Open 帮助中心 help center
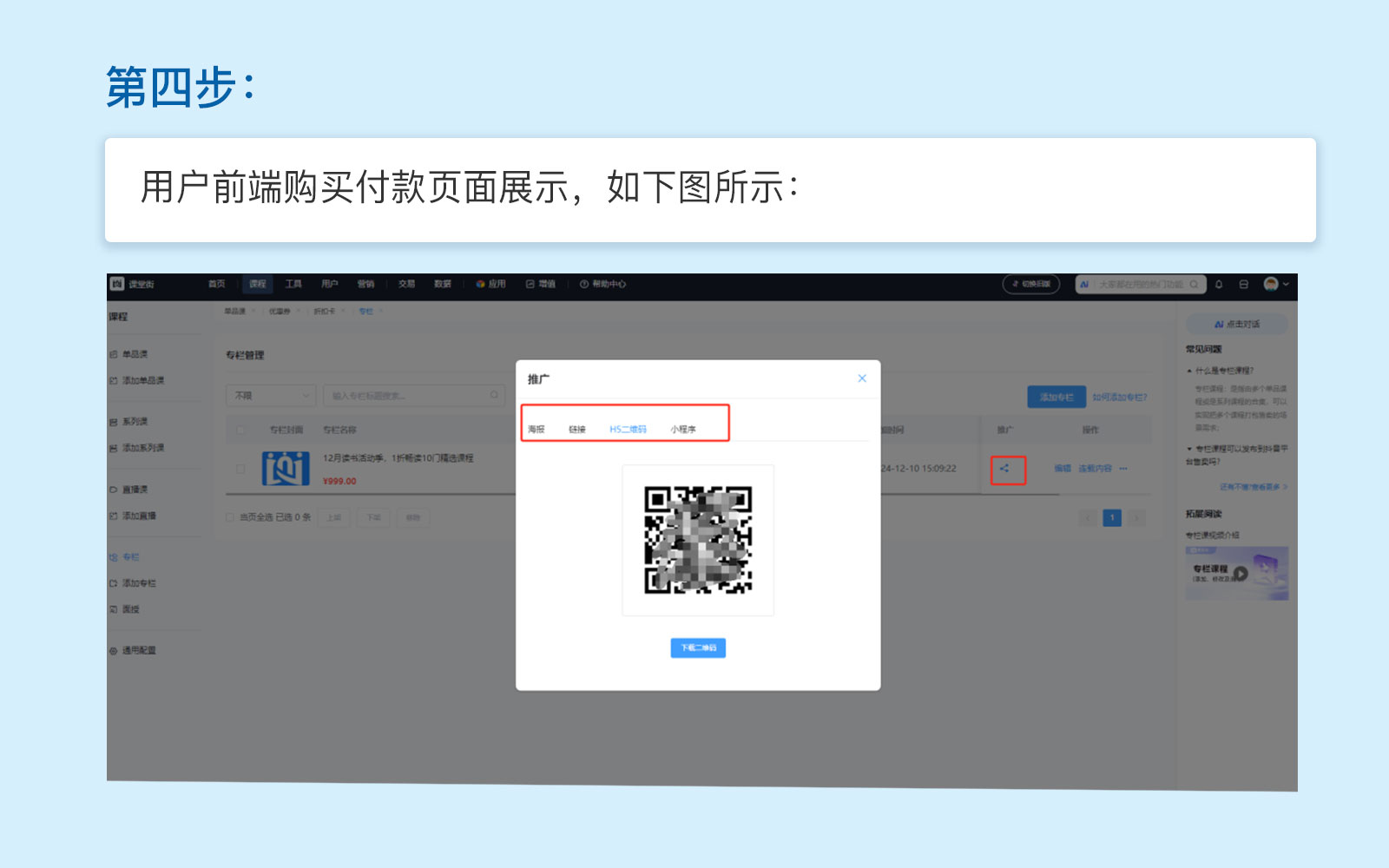This screenshot has width=1389, height=868. (602, 284)
